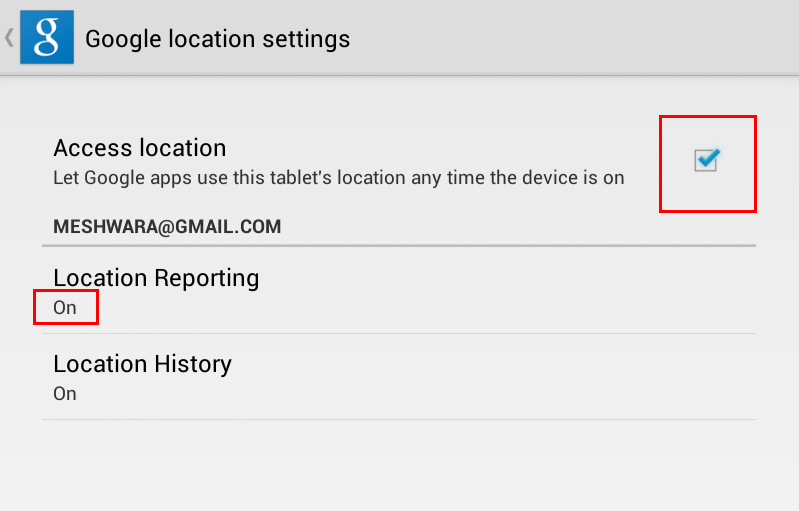Open the Location Reporting setting
This screenshot has height=511, width=799.
[x=399, y=290]
